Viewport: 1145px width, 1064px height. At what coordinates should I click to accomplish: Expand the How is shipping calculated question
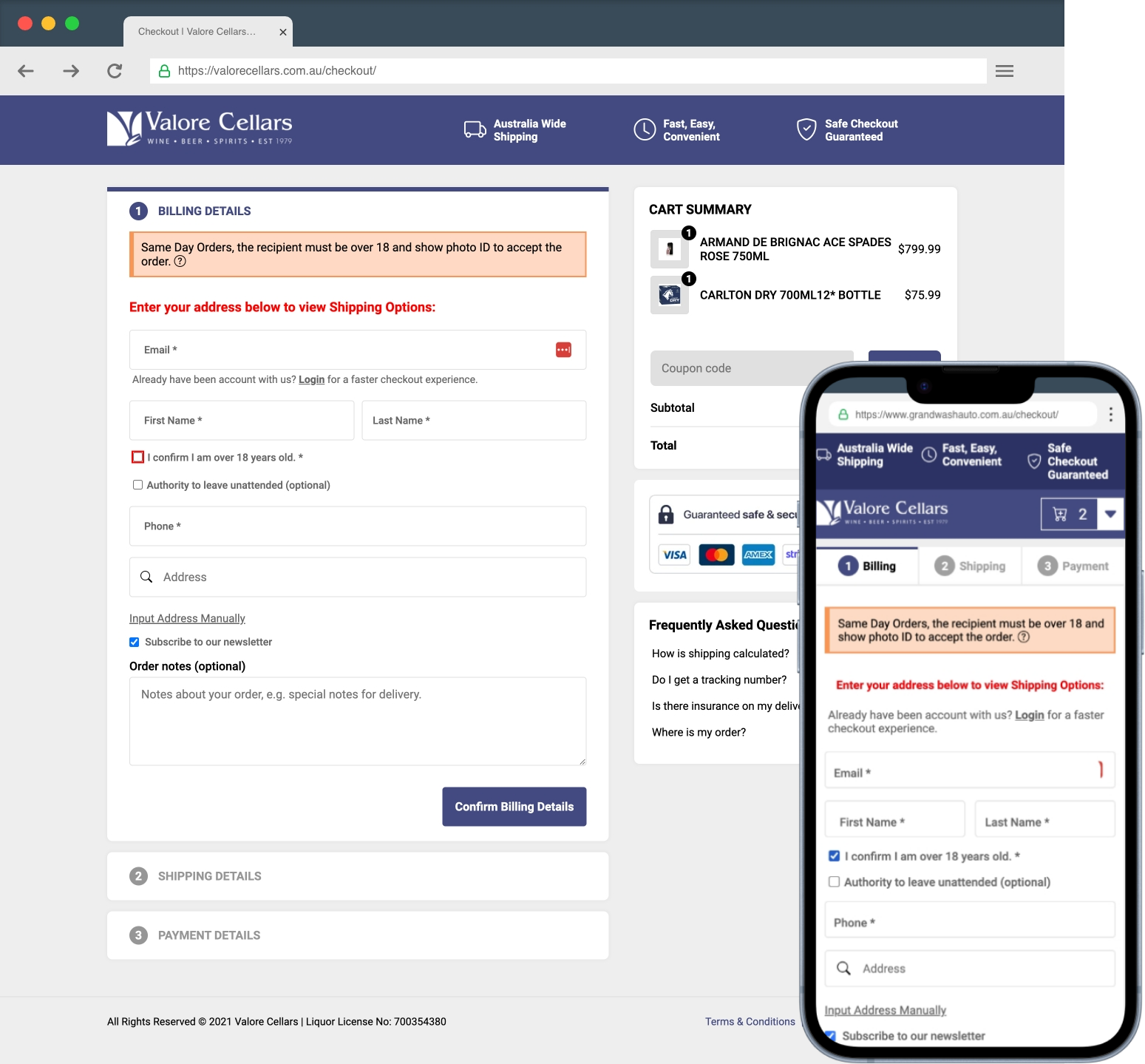tap(721, 654)
